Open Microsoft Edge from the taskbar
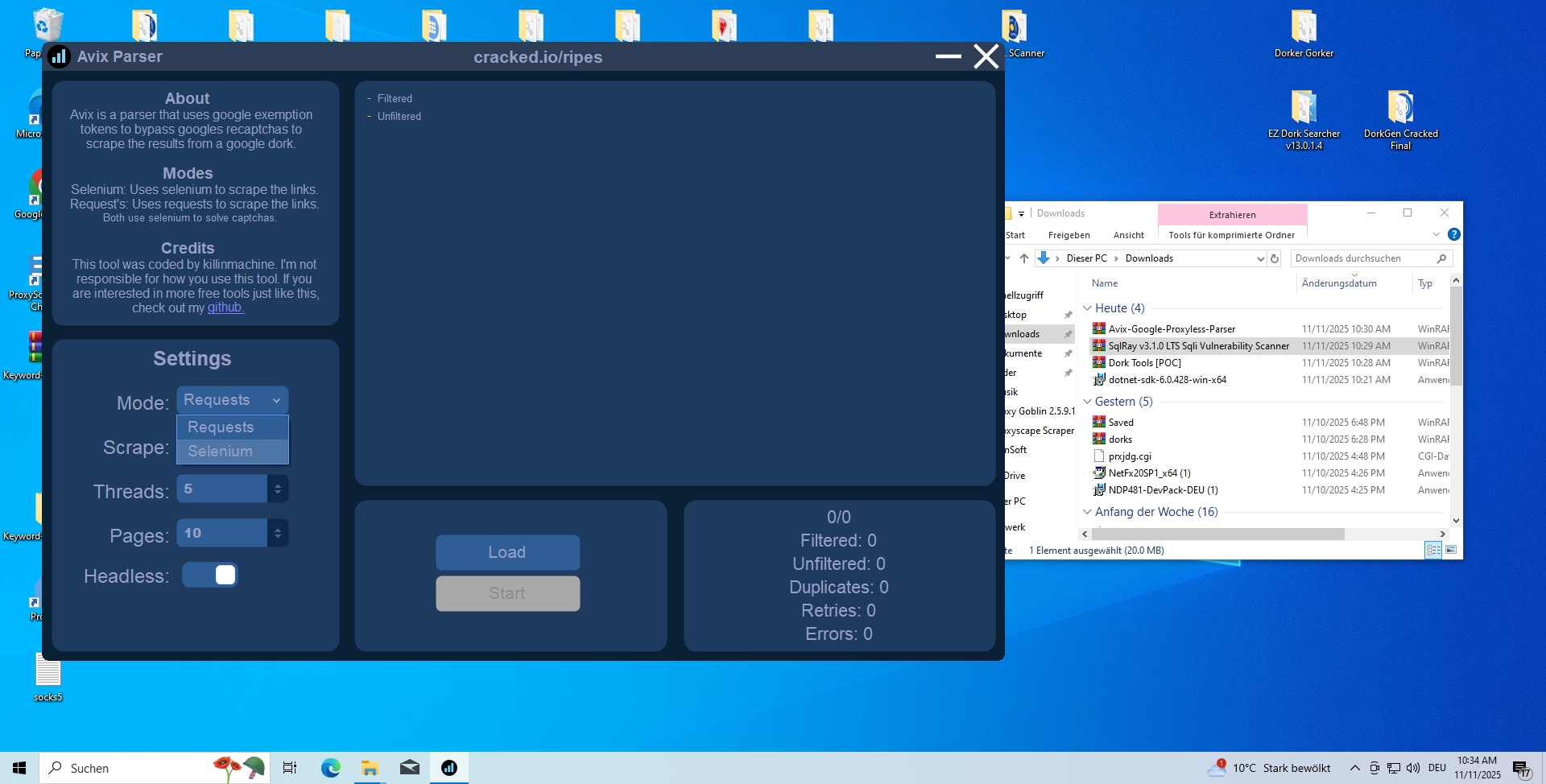Viewport: 1546px width, 784px height. point(330,768)
